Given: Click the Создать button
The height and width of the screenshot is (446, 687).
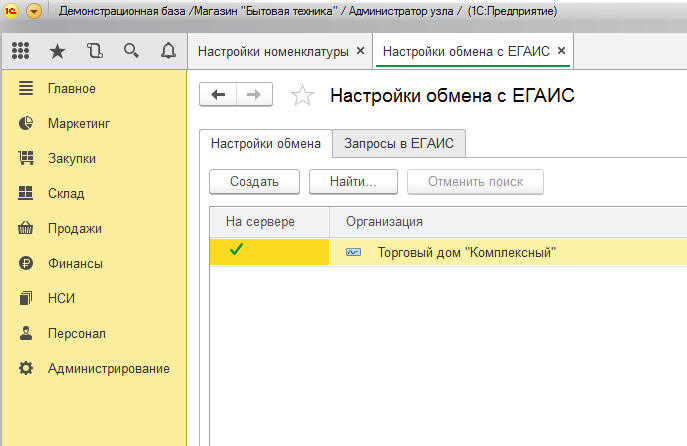Looking at the screenshot, I should [x=254, y=181].
